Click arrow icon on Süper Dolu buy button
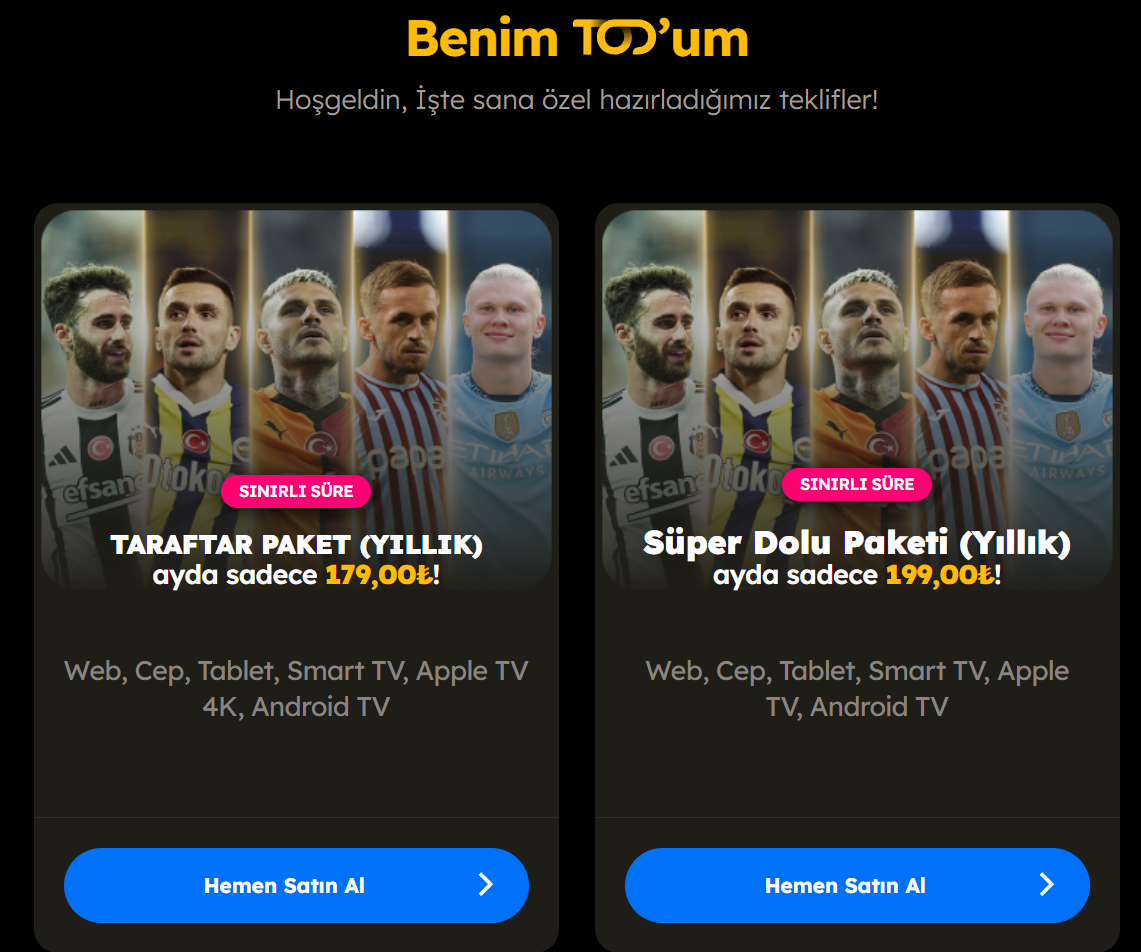This screenshot has width=1141, height=952. (1046, 884)
